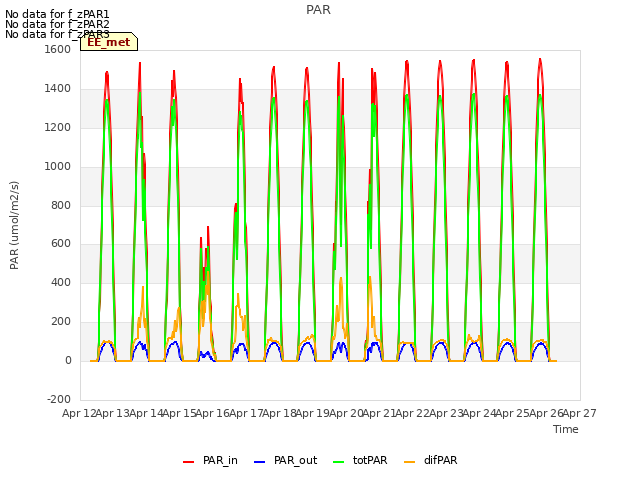Click the 200 y-axis tick label
Image resolution: width=640 pixels, height=480 pixels.
tap(61, 322)
